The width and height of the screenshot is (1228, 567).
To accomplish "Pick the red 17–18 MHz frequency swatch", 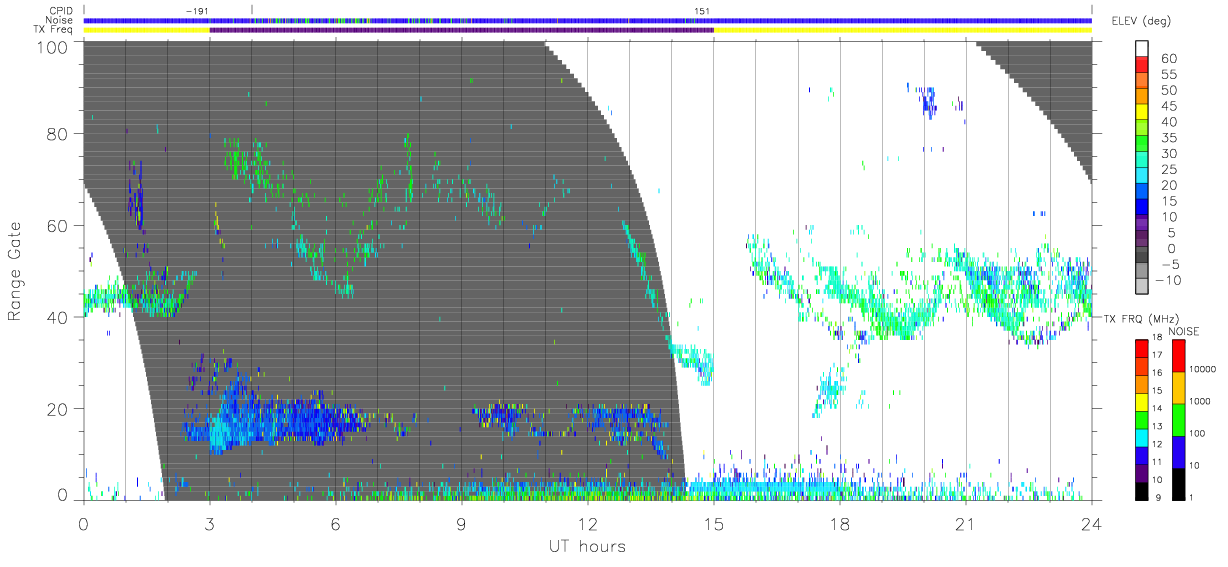I will [1142, 346].
